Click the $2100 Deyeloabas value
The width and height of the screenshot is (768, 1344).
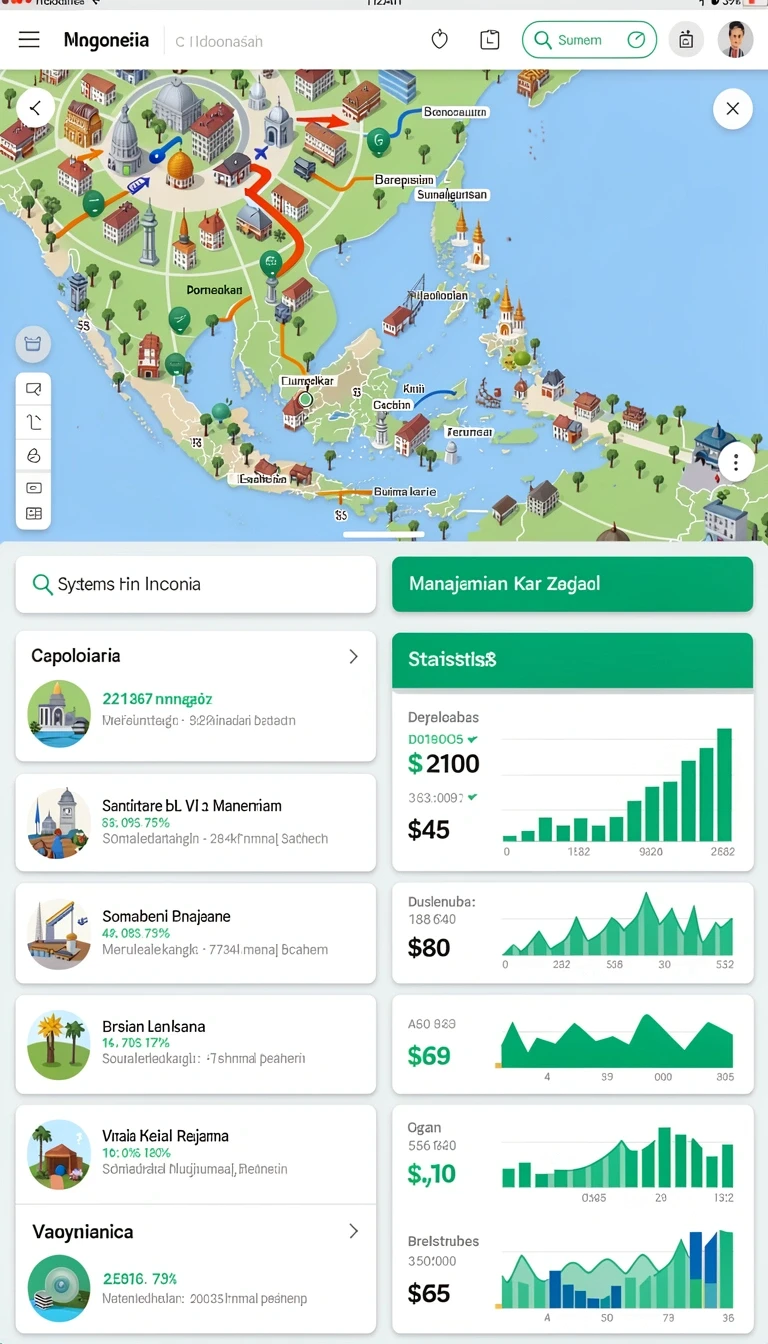[444, 764]
